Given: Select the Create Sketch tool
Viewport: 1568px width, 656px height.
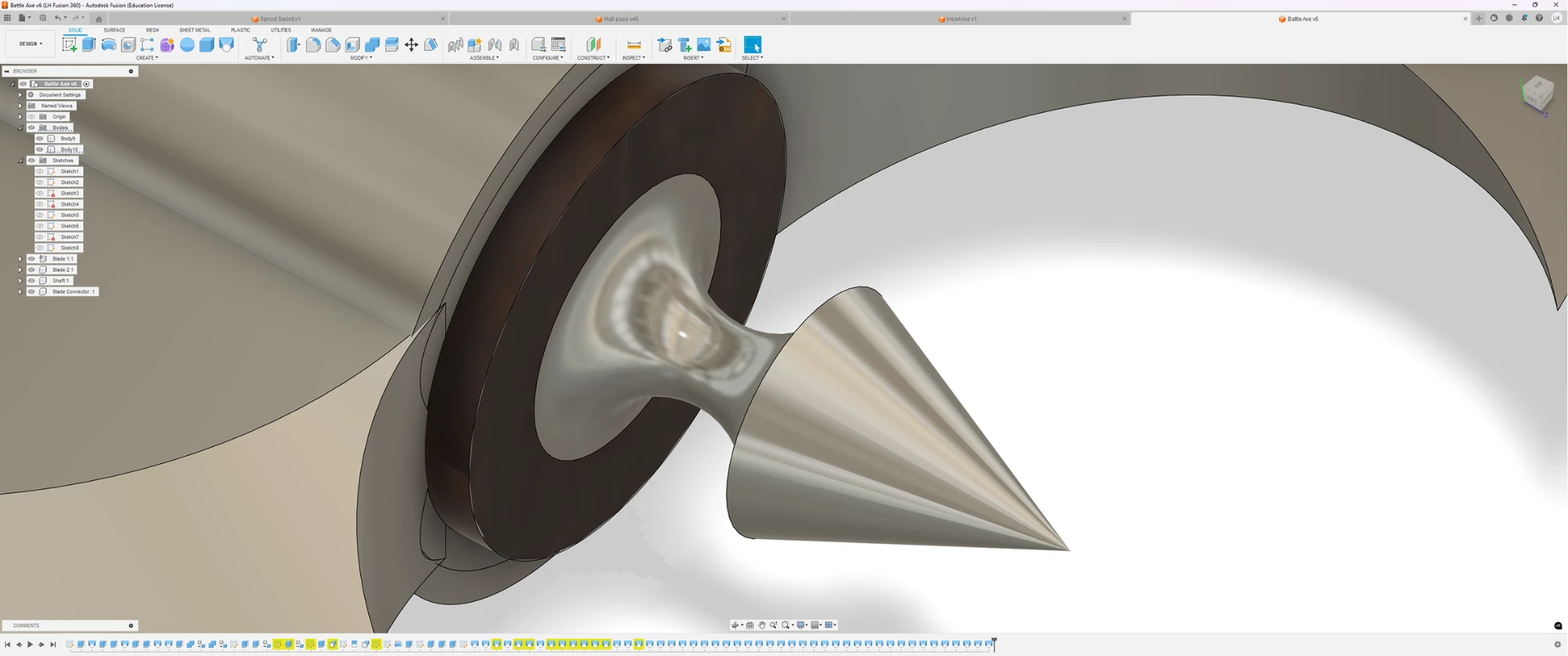Looking at the screenshot, I should tap(69, 45).
